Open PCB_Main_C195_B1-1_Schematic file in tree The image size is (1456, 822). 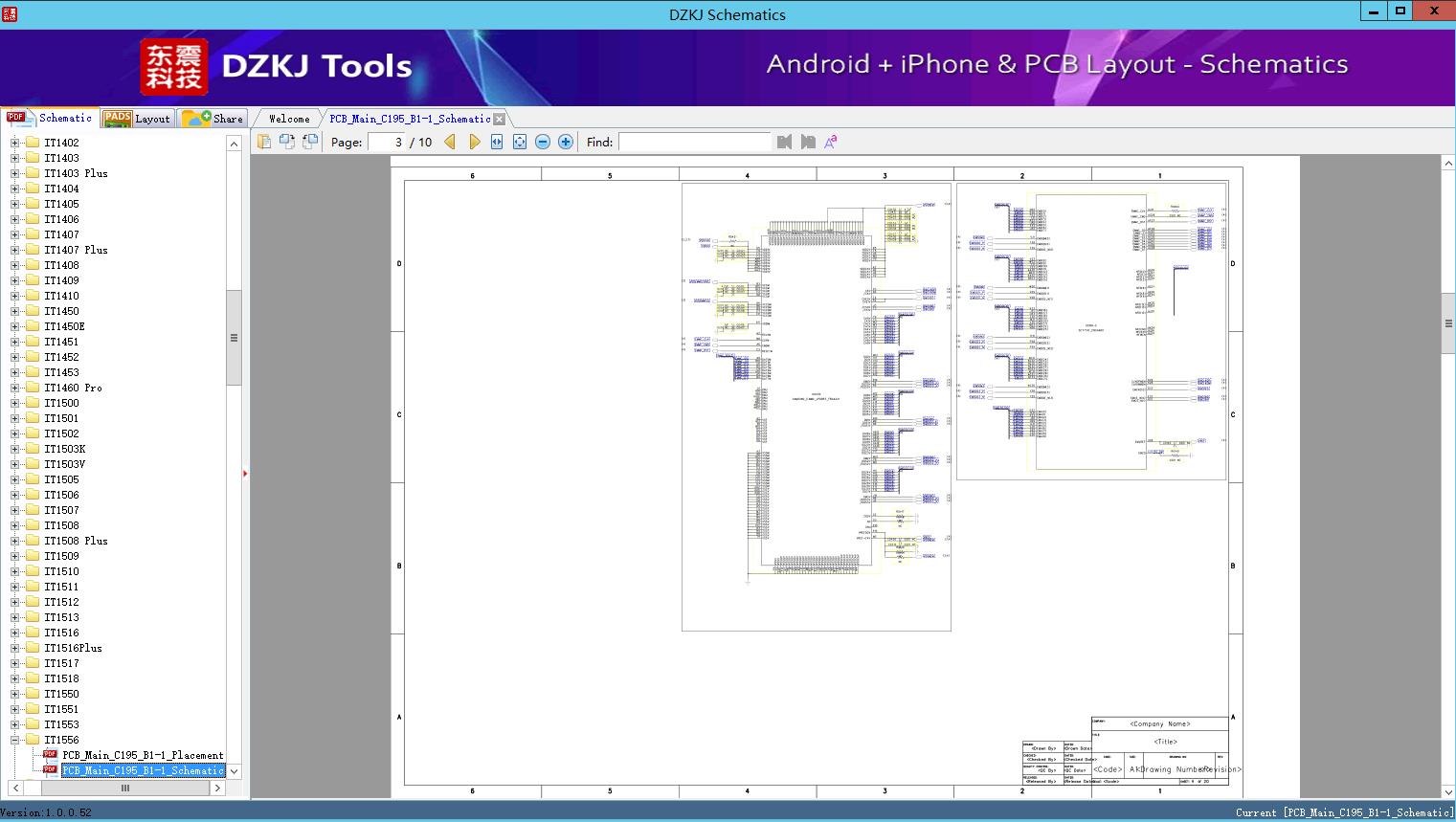[143, 770]
